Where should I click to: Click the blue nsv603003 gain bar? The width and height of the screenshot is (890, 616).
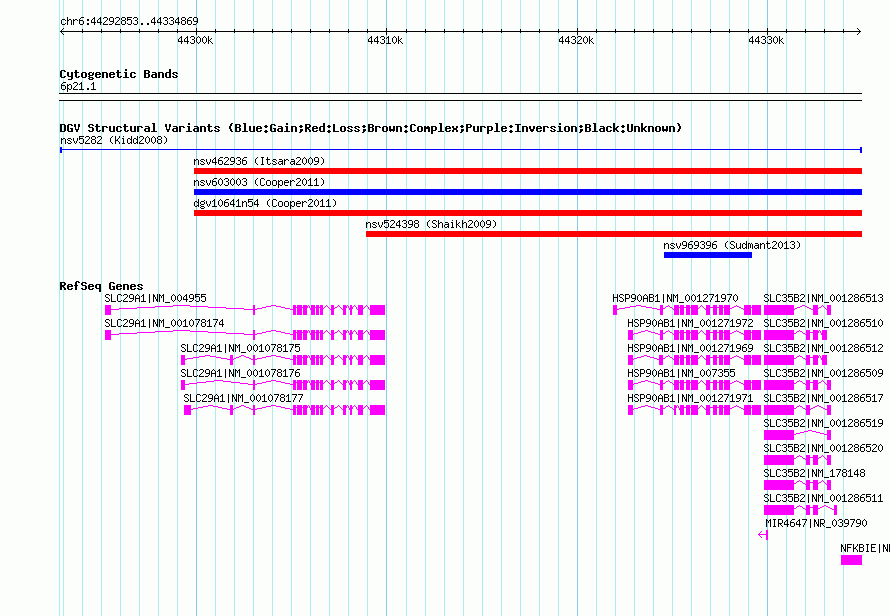pos(528,192)
